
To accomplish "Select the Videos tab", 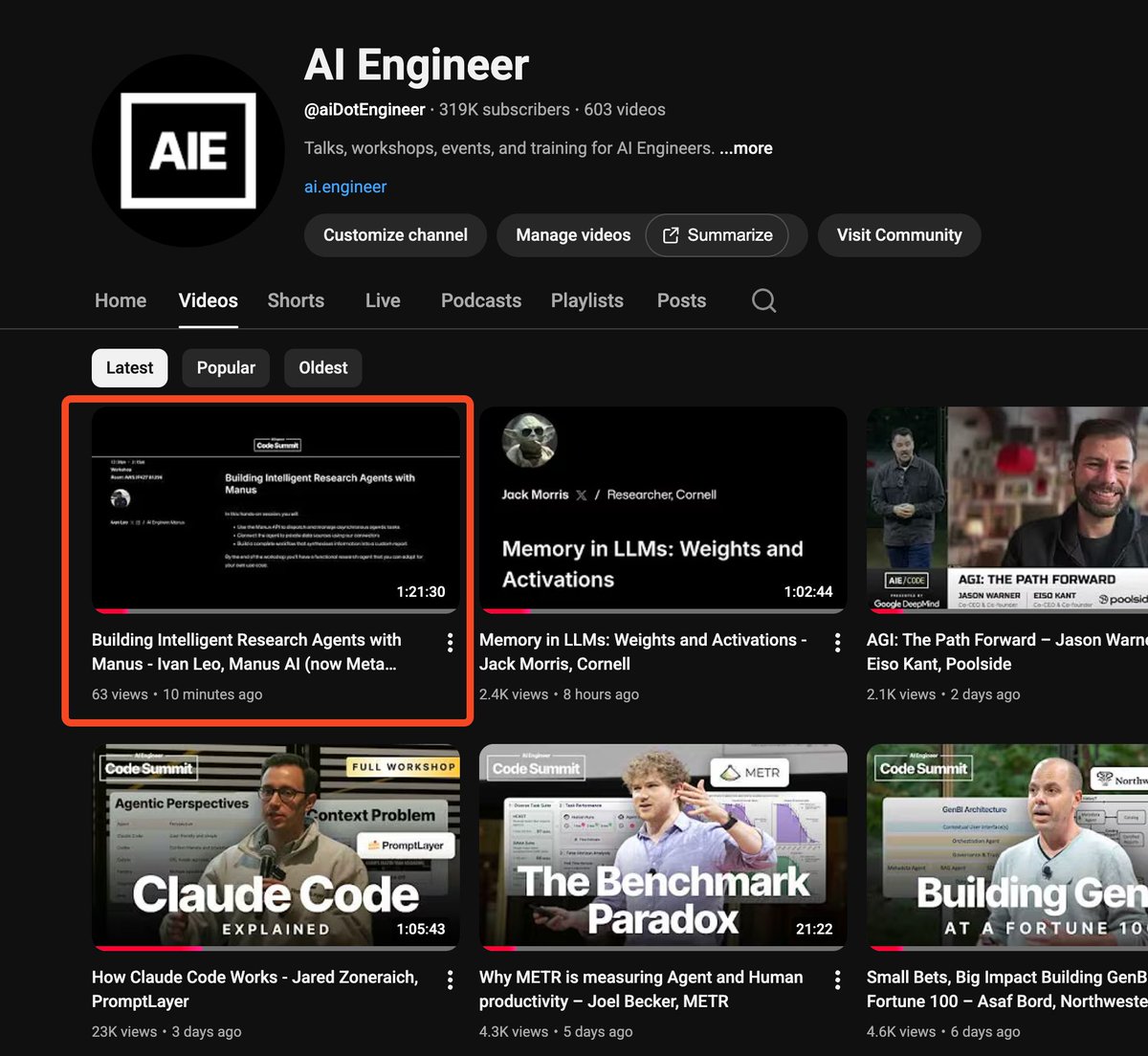I will (x=208, y=300).
